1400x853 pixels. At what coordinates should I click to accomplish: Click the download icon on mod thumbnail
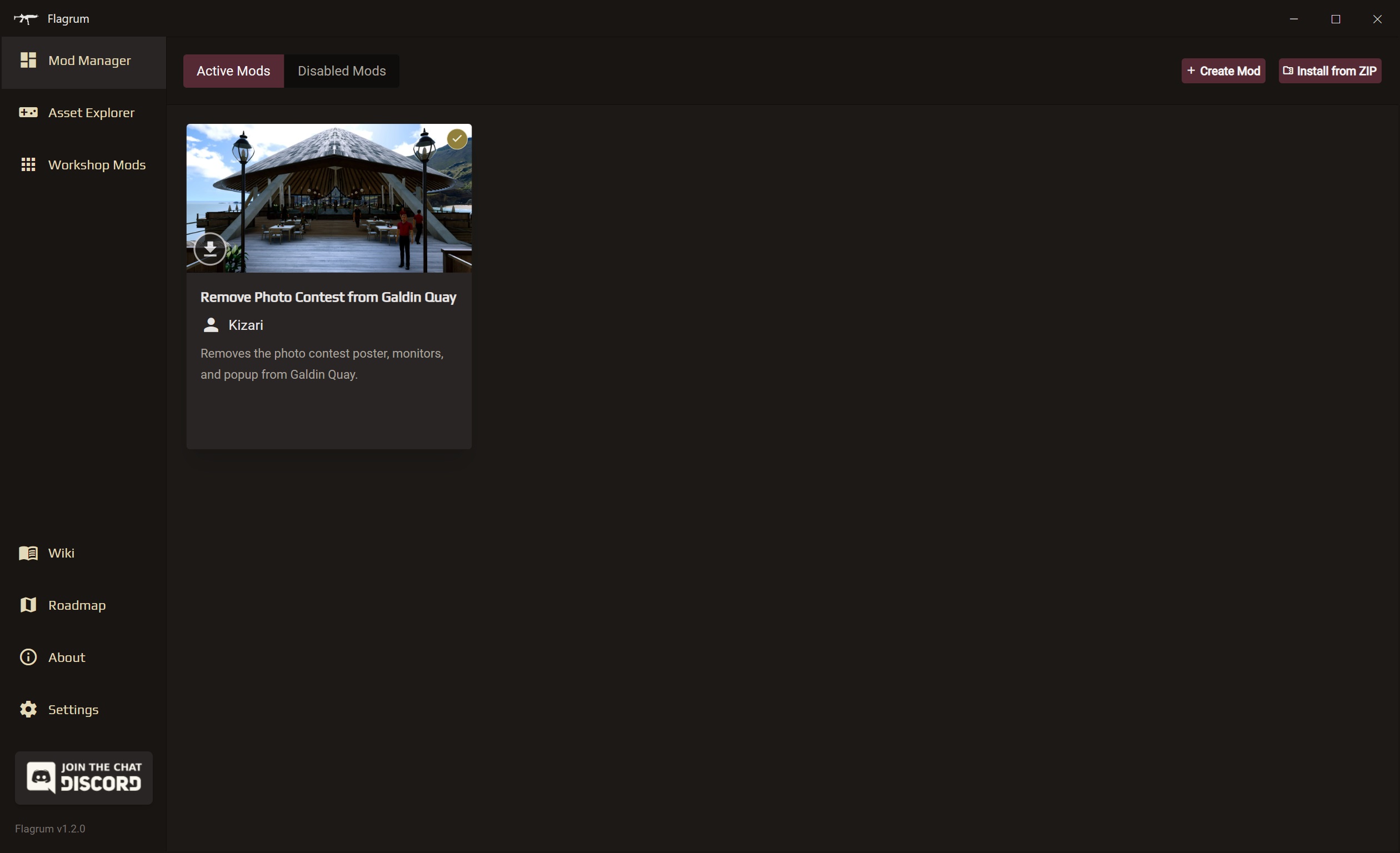(x=210, y=248)
